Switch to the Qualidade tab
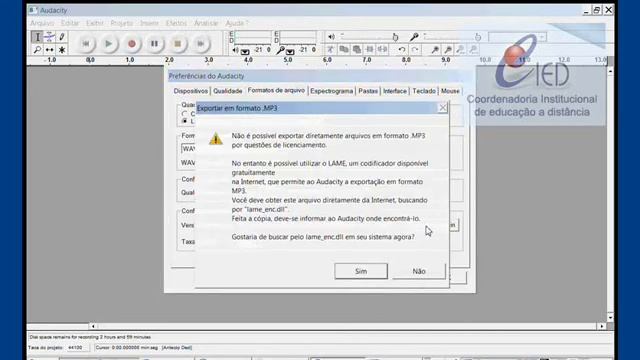The image size is (640, 360). [x=228, y=91]
